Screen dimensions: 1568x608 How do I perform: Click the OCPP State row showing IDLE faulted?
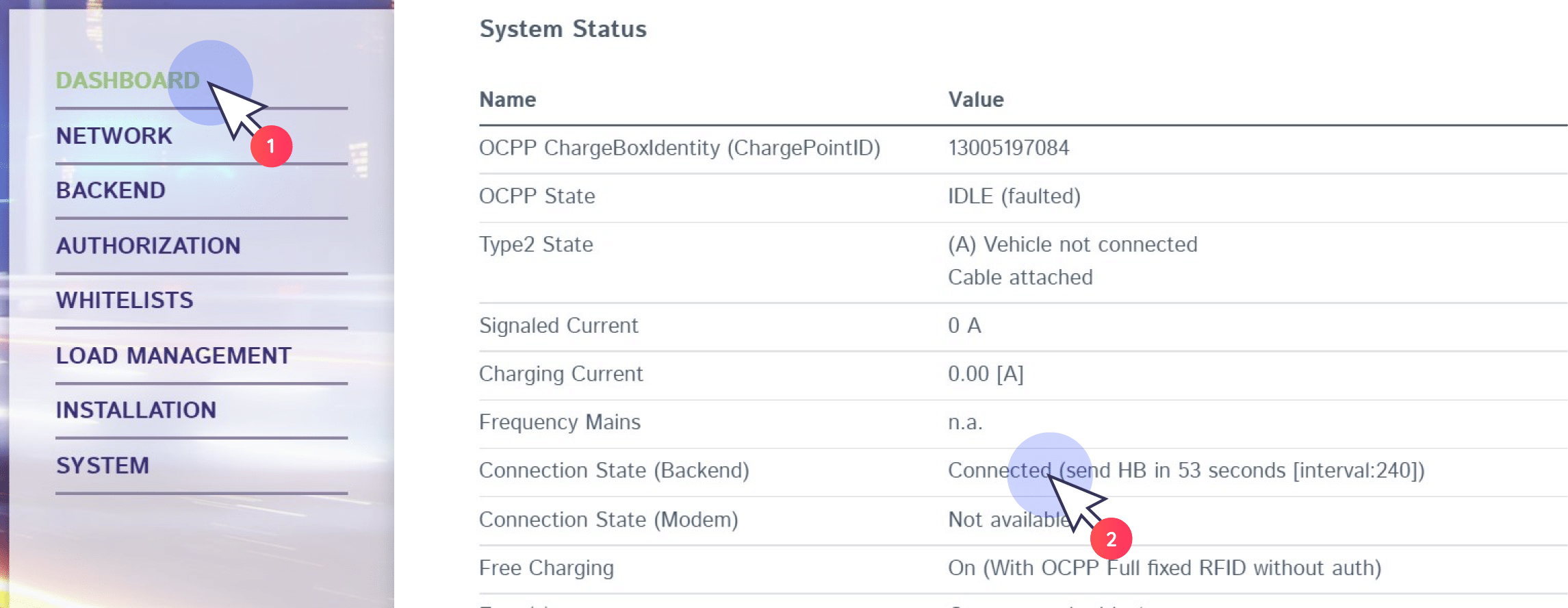click(x=1013, y=197)
